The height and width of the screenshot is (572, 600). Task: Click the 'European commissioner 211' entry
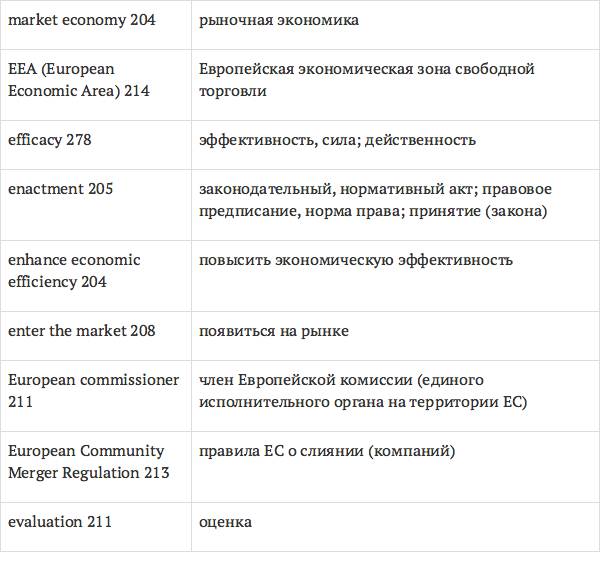coord(93,391)
